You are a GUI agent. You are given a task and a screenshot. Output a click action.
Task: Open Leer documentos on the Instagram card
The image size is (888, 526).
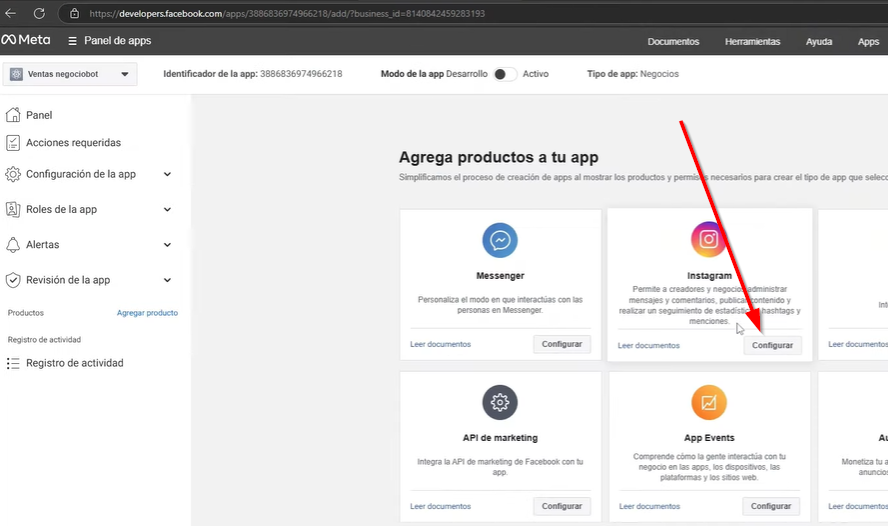click(x=648, y=345)
